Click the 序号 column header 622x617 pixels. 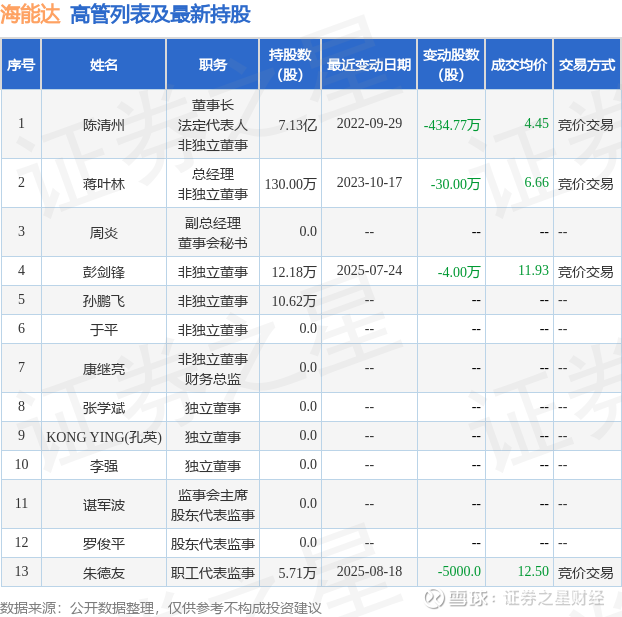pyautogui.click(x=21, y=64)
